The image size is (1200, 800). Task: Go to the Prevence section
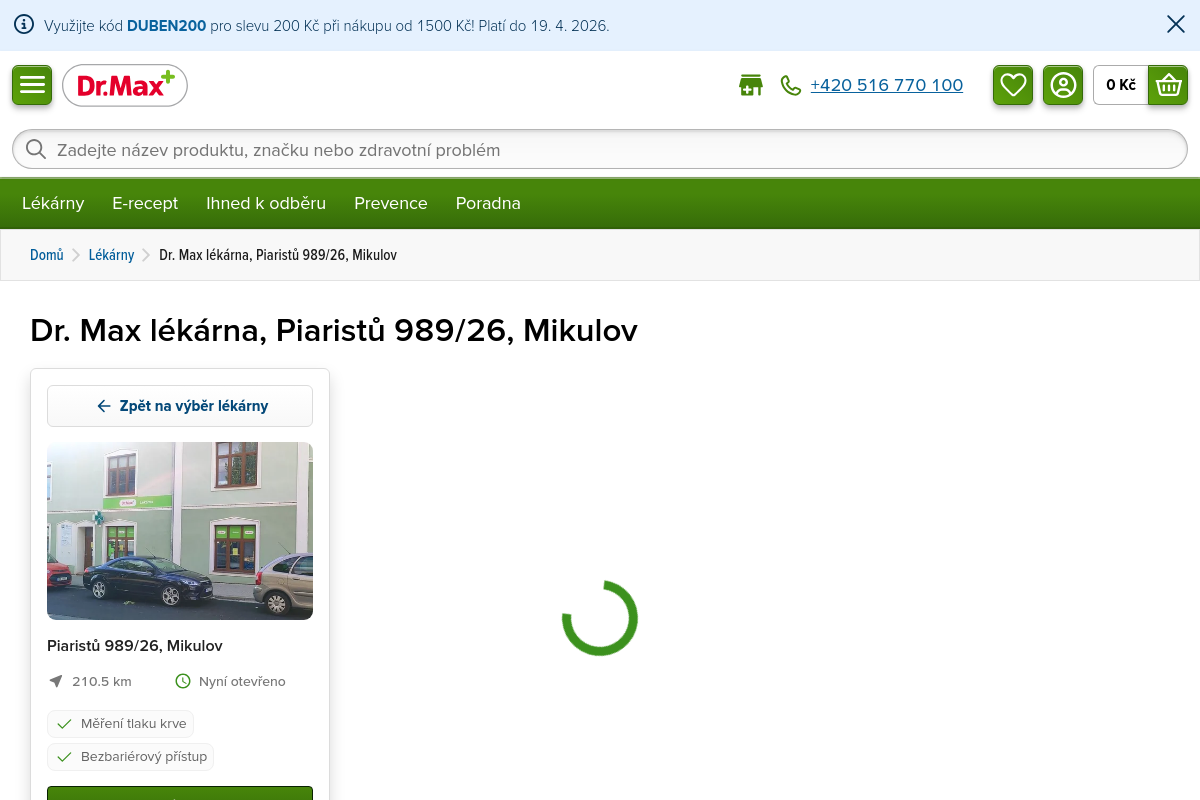pyautogui.click(x=391, y=204)
